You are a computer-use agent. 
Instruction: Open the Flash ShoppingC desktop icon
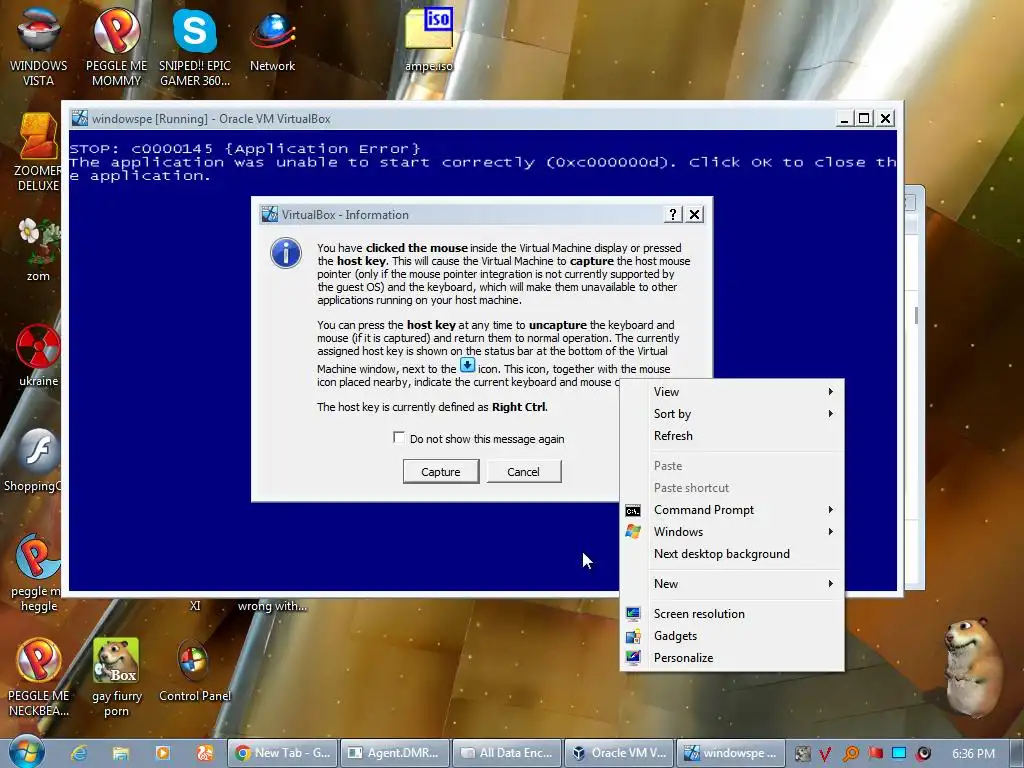click(34, 458)
